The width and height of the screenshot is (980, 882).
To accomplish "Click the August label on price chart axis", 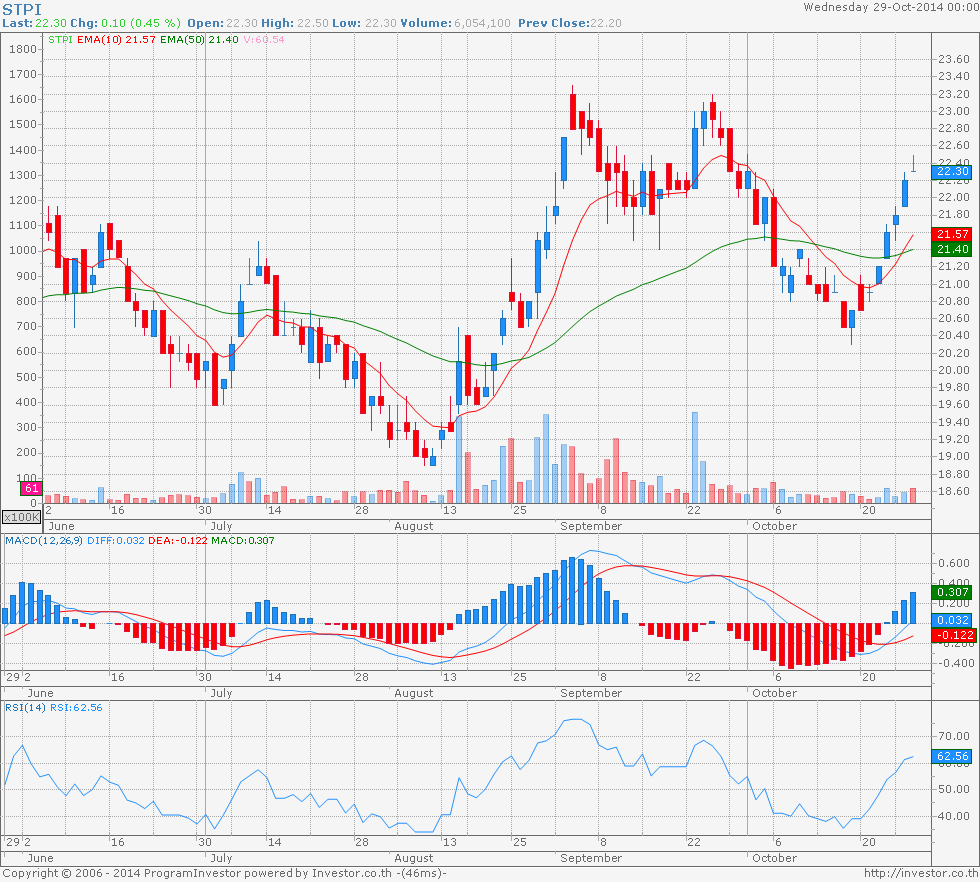I will [x=414, y=526].
